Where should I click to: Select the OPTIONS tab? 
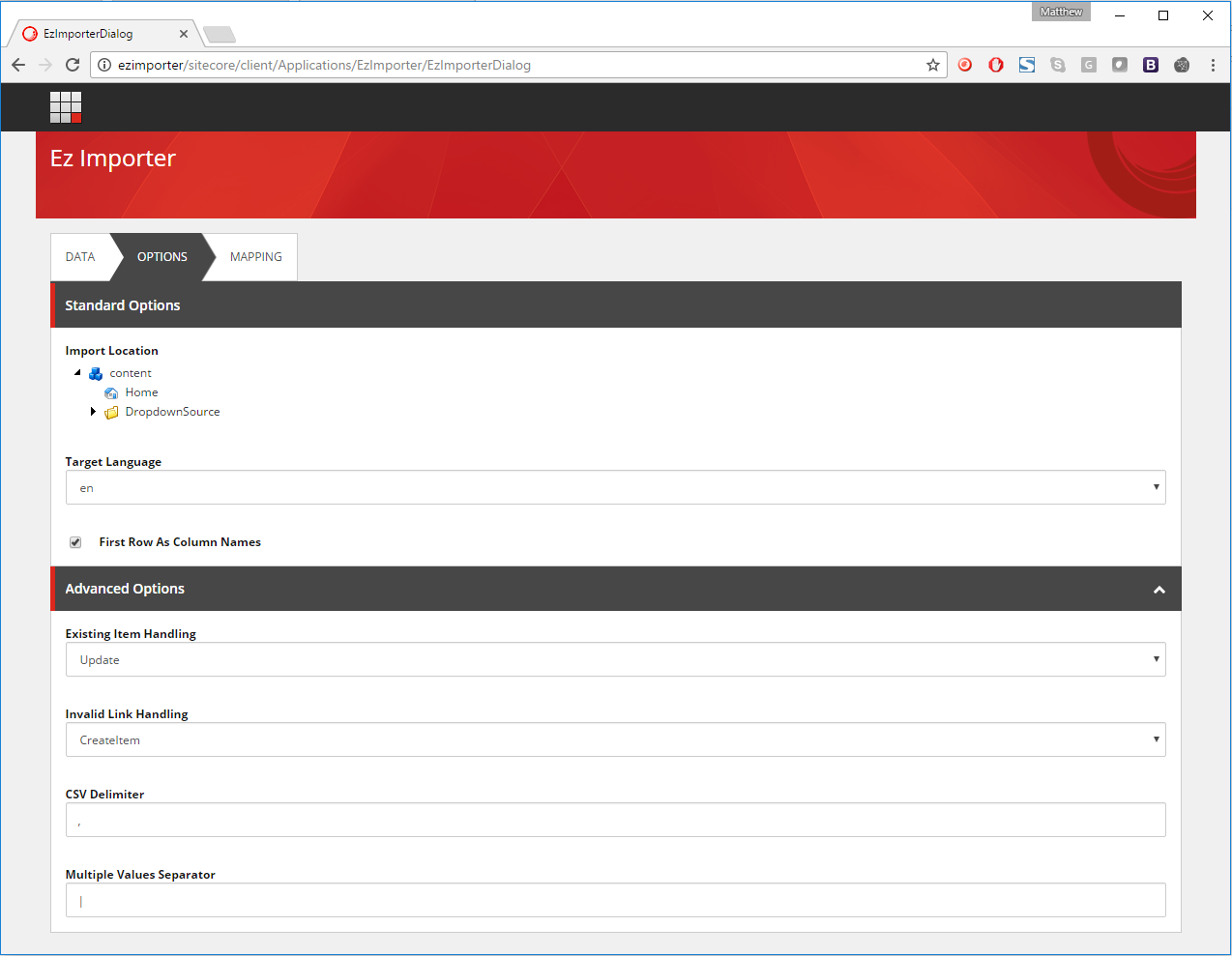pyautogui.click(x=162, y=257)
